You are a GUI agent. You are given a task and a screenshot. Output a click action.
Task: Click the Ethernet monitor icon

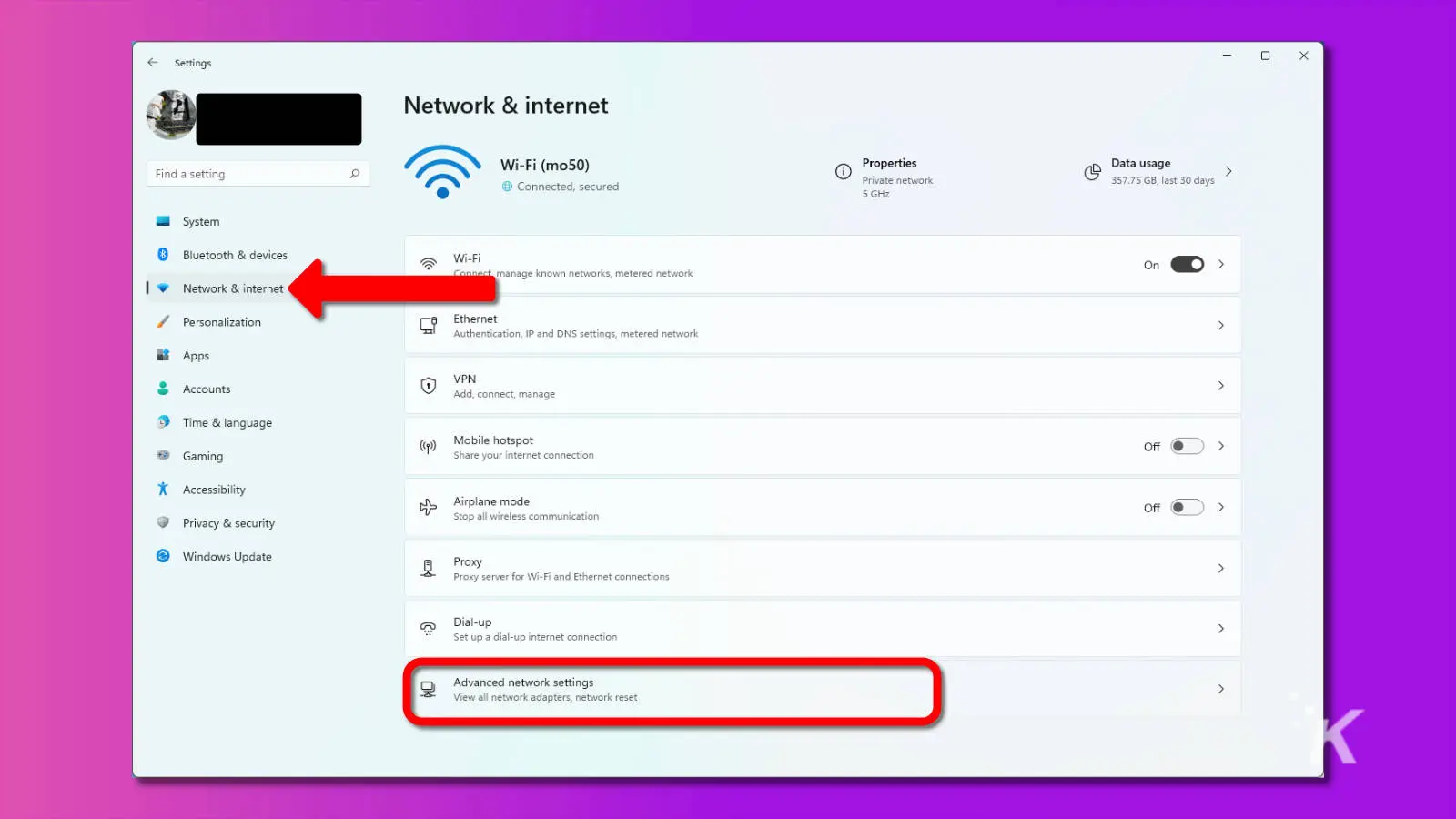(428, 325)
